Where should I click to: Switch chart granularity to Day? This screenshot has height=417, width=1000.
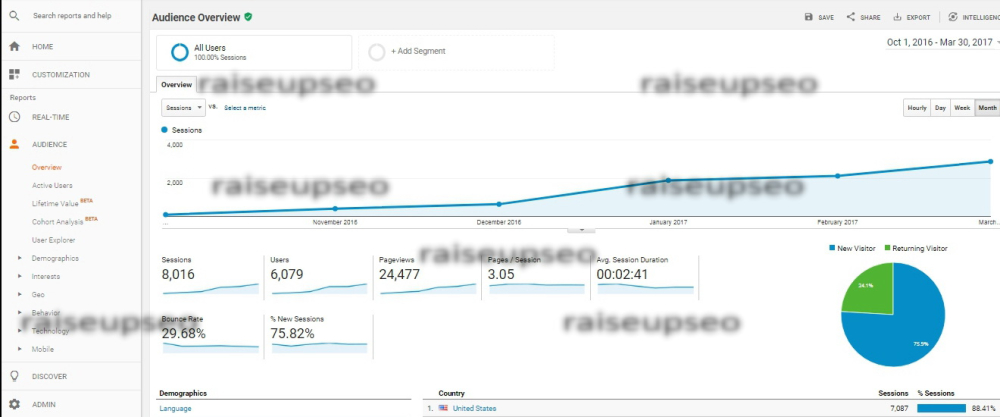click(940, 107)
